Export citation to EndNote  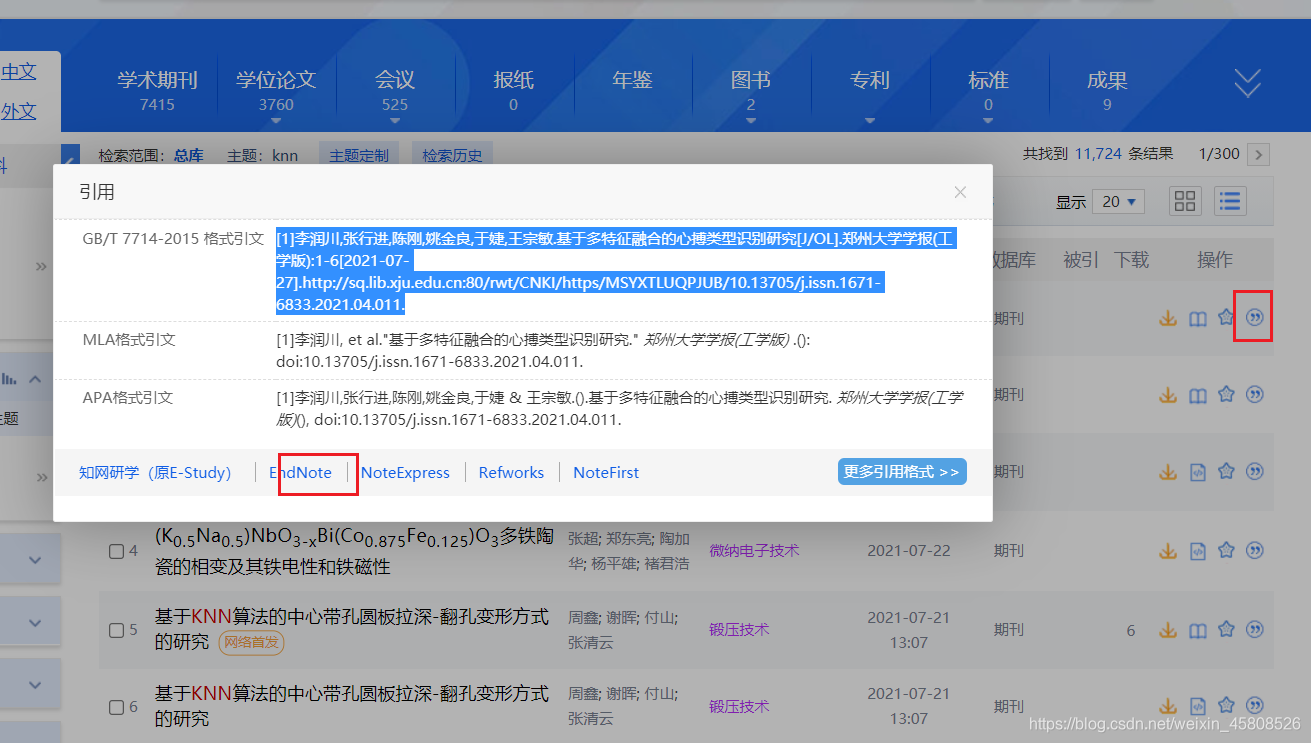(300, 472)
